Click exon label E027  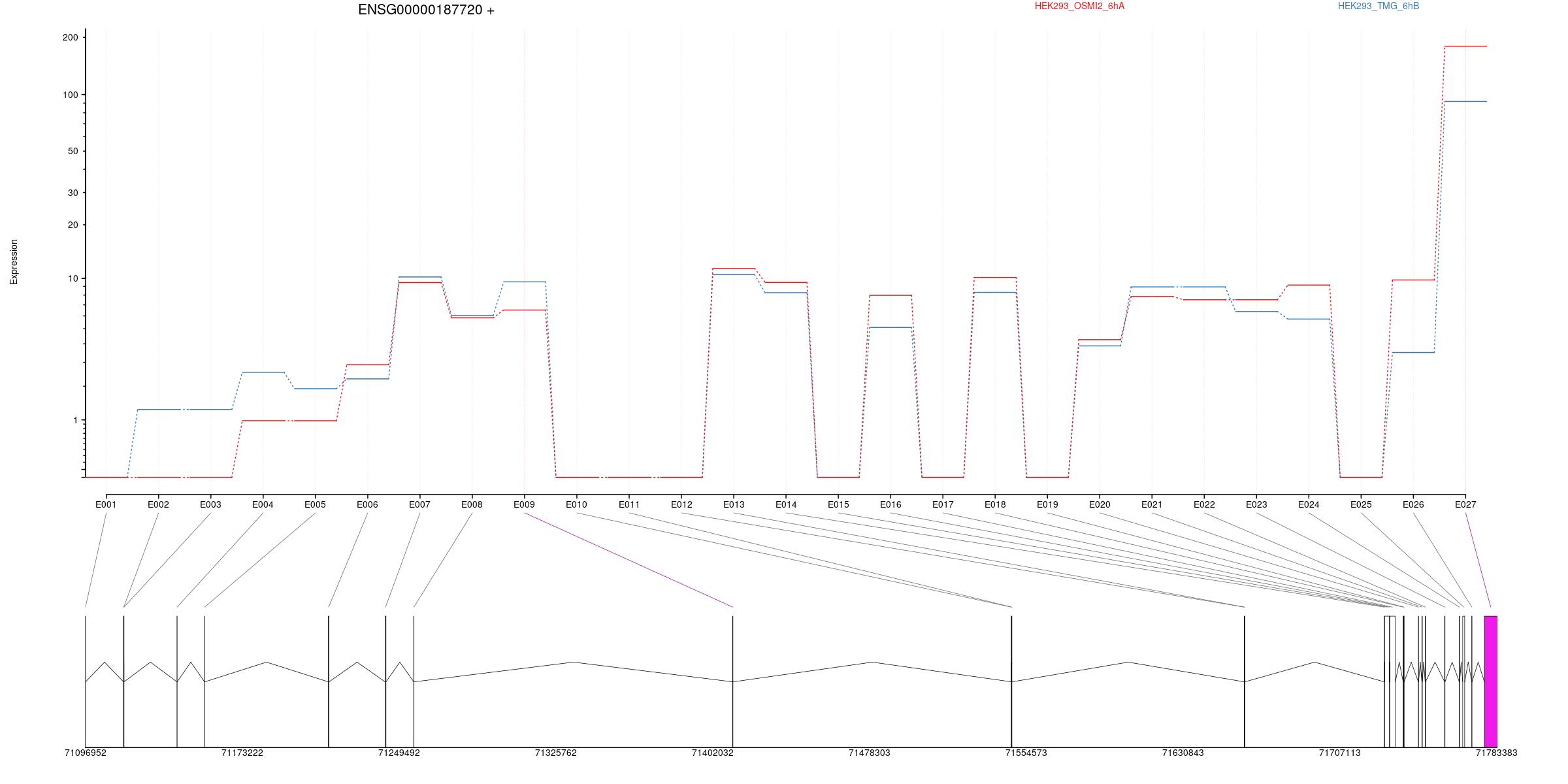pos(1465,504)
